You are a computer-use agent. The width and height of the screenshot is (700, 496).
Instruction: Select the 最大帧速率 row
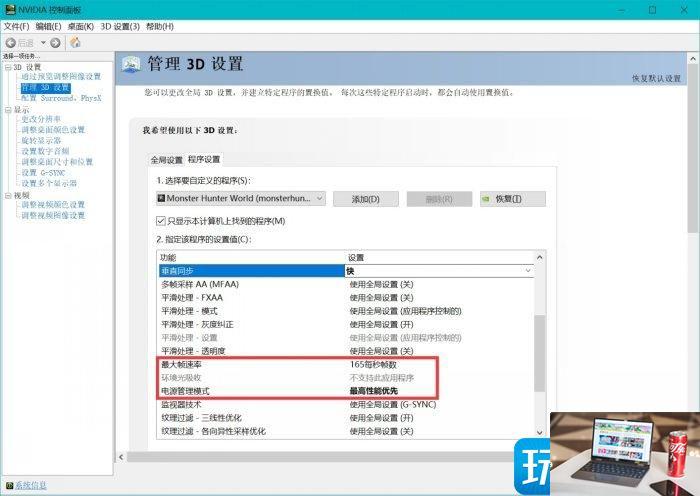(x=346, y=365)
